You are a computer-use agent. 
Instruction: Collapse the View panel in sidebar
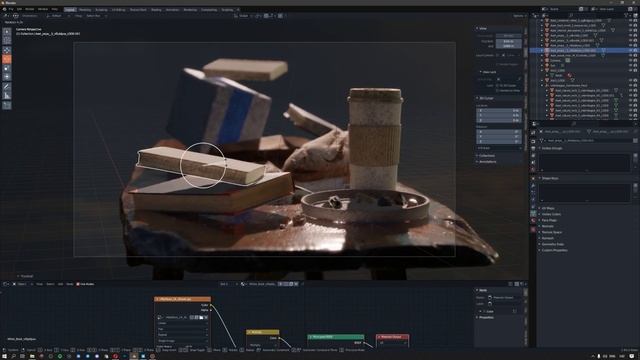tap(482, 29)
